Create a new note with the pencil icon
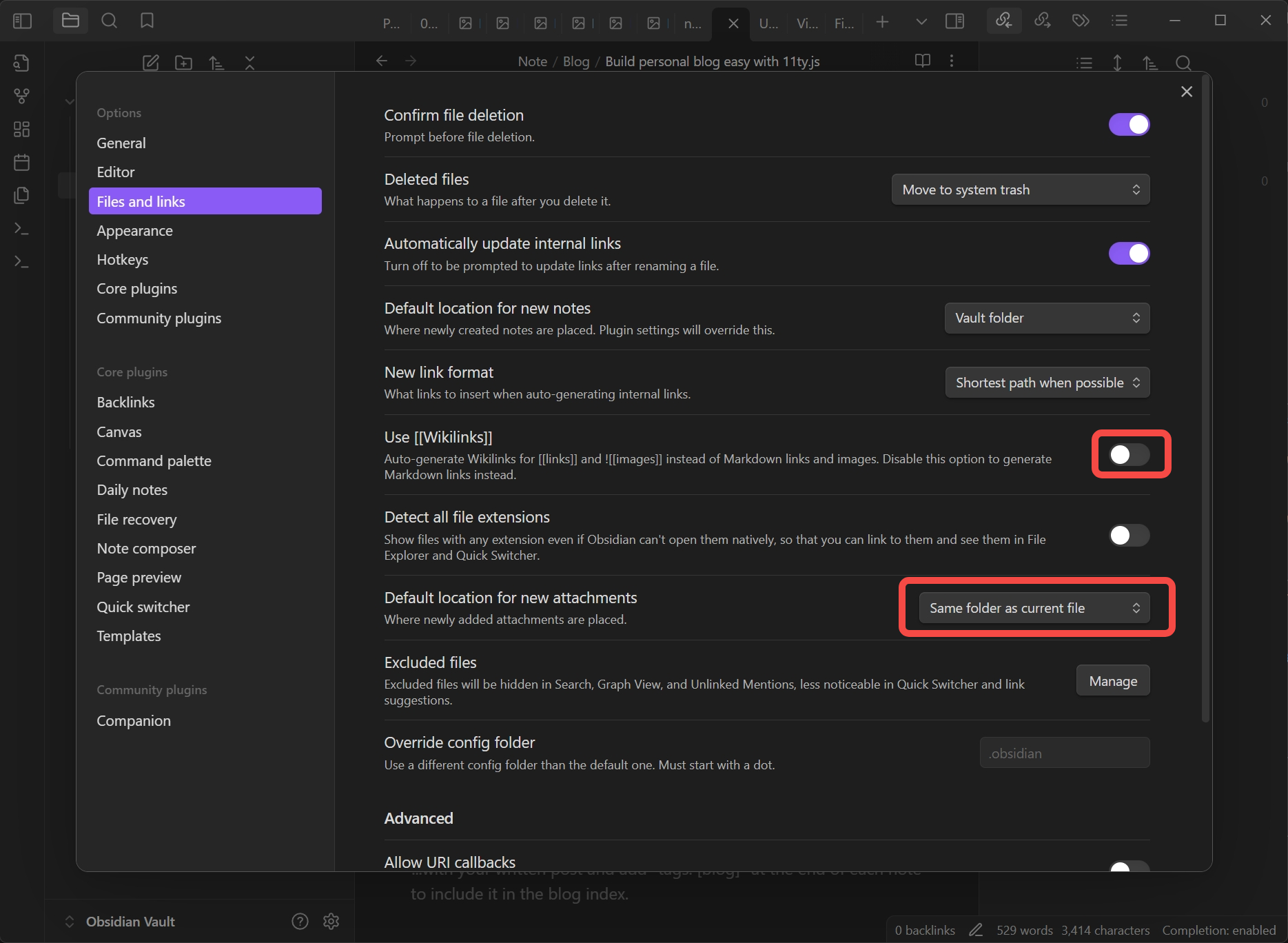The image size is (1288, 943). (x=150, y=62)
